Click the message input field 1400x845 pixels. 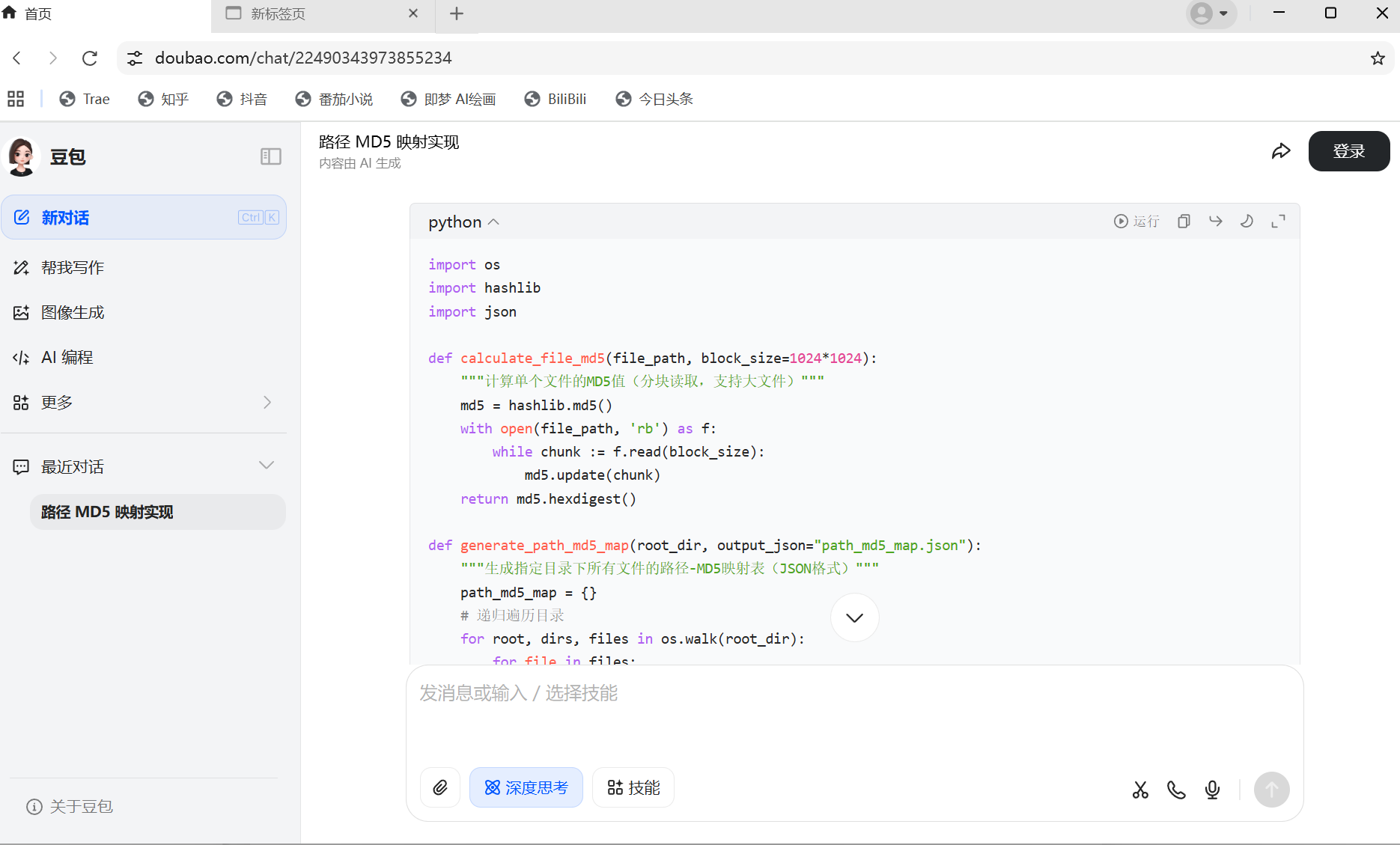pos(853,711)
